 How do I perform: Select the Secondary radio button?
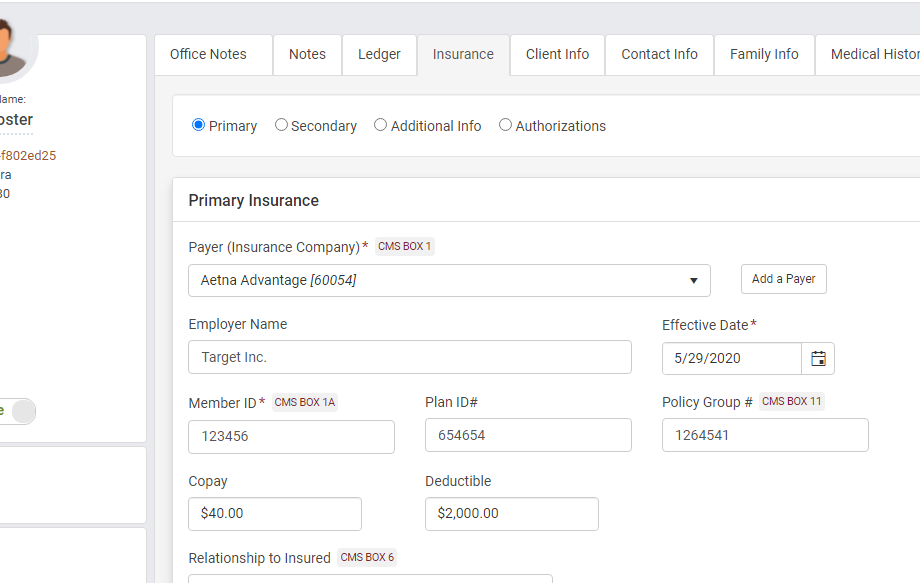click(281, 125)
